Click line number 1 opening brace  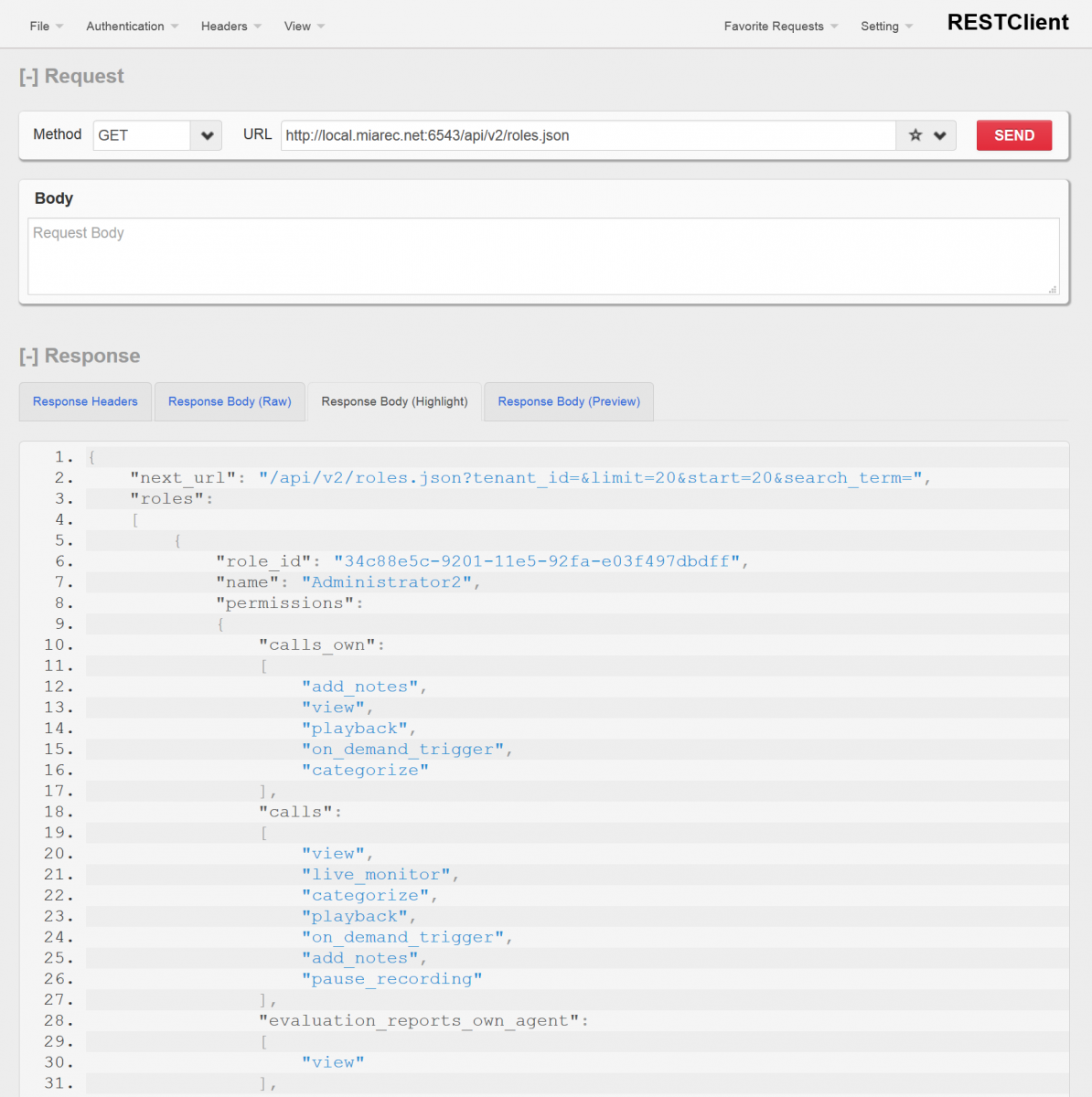point(91,457)
